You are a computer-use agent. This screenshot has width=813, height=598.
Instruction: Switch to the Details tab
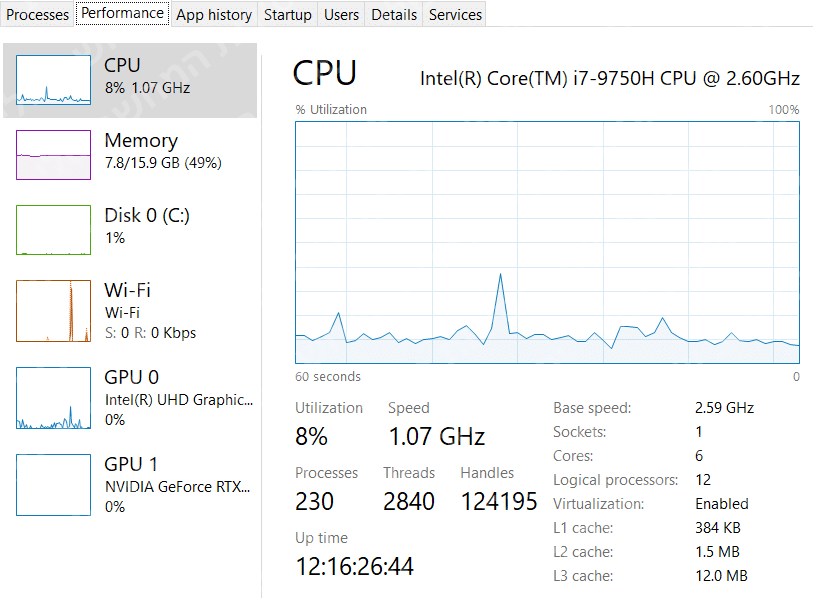click(x=394, y=14)
